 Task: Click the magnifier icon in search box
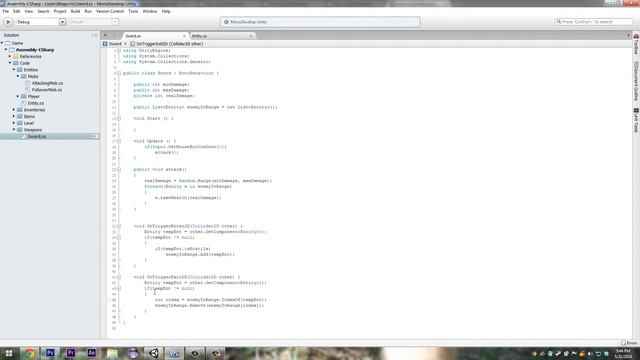559,22
